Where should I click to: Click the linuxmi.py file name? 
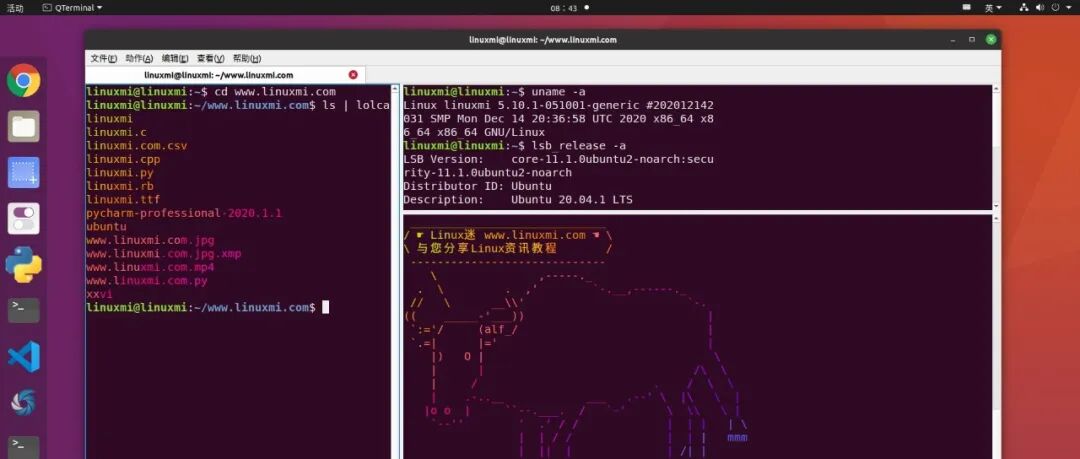pos(120,173)
